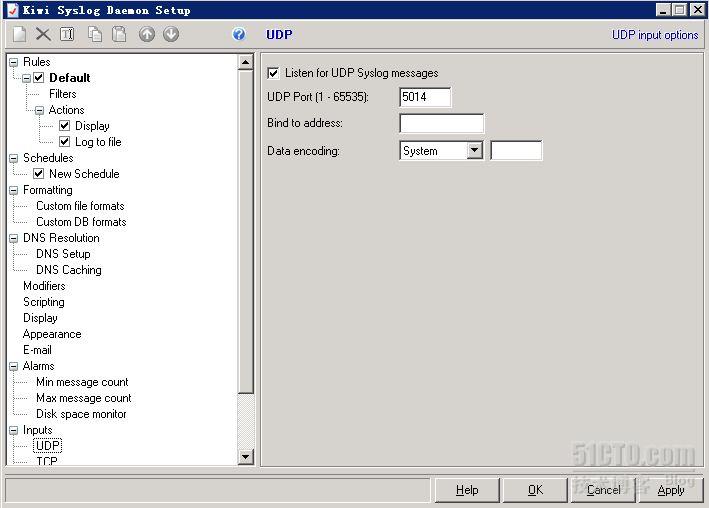Collapse the Formatting tree node
The height and width of the screenshot is (508, 709).
point(14,190)
